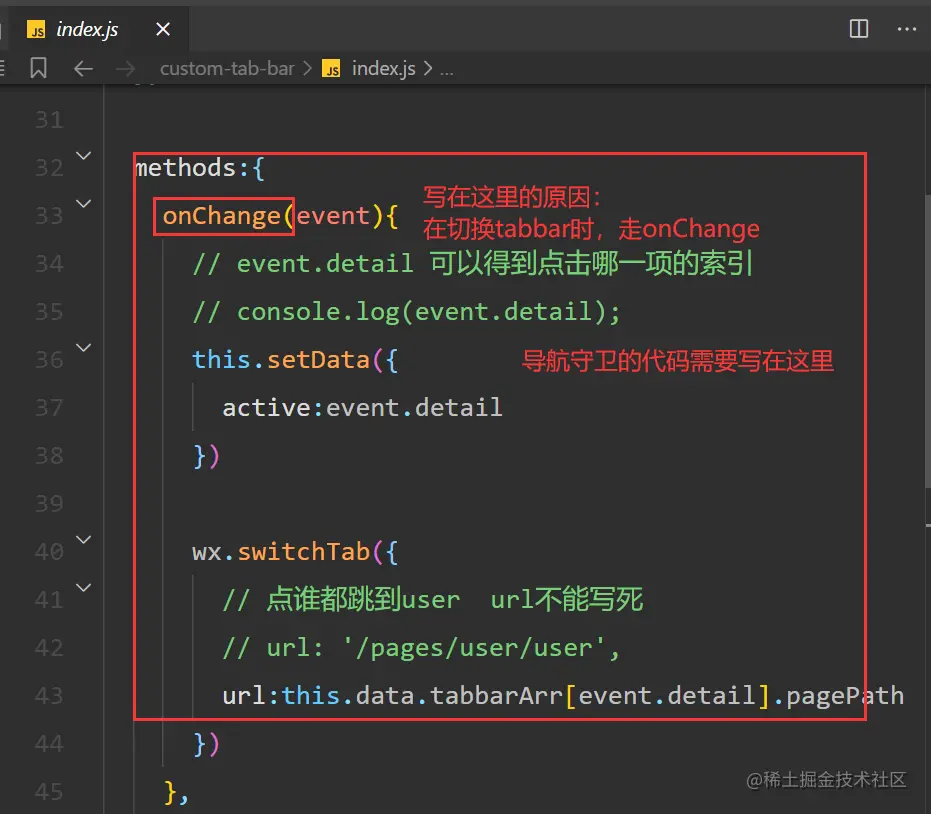Fold the setData call at line 36
Image resolution: width=931 pixels, height=814 pixels.
click(x=84, y=347)
